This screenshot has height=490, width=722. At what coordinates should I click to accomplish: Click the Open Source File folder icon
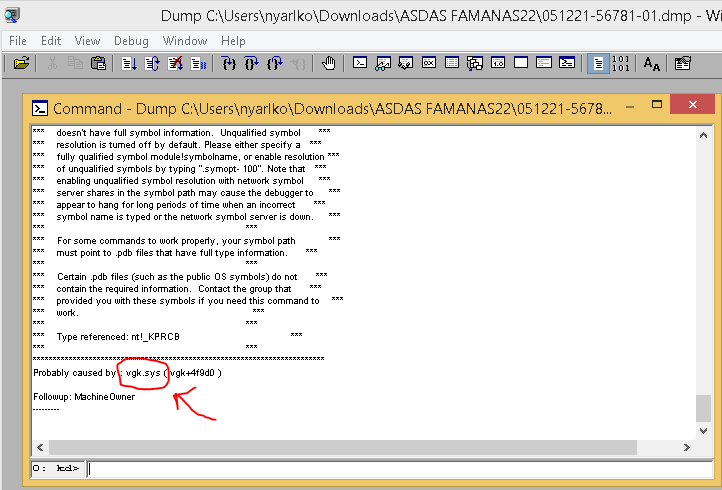(21, 63)
